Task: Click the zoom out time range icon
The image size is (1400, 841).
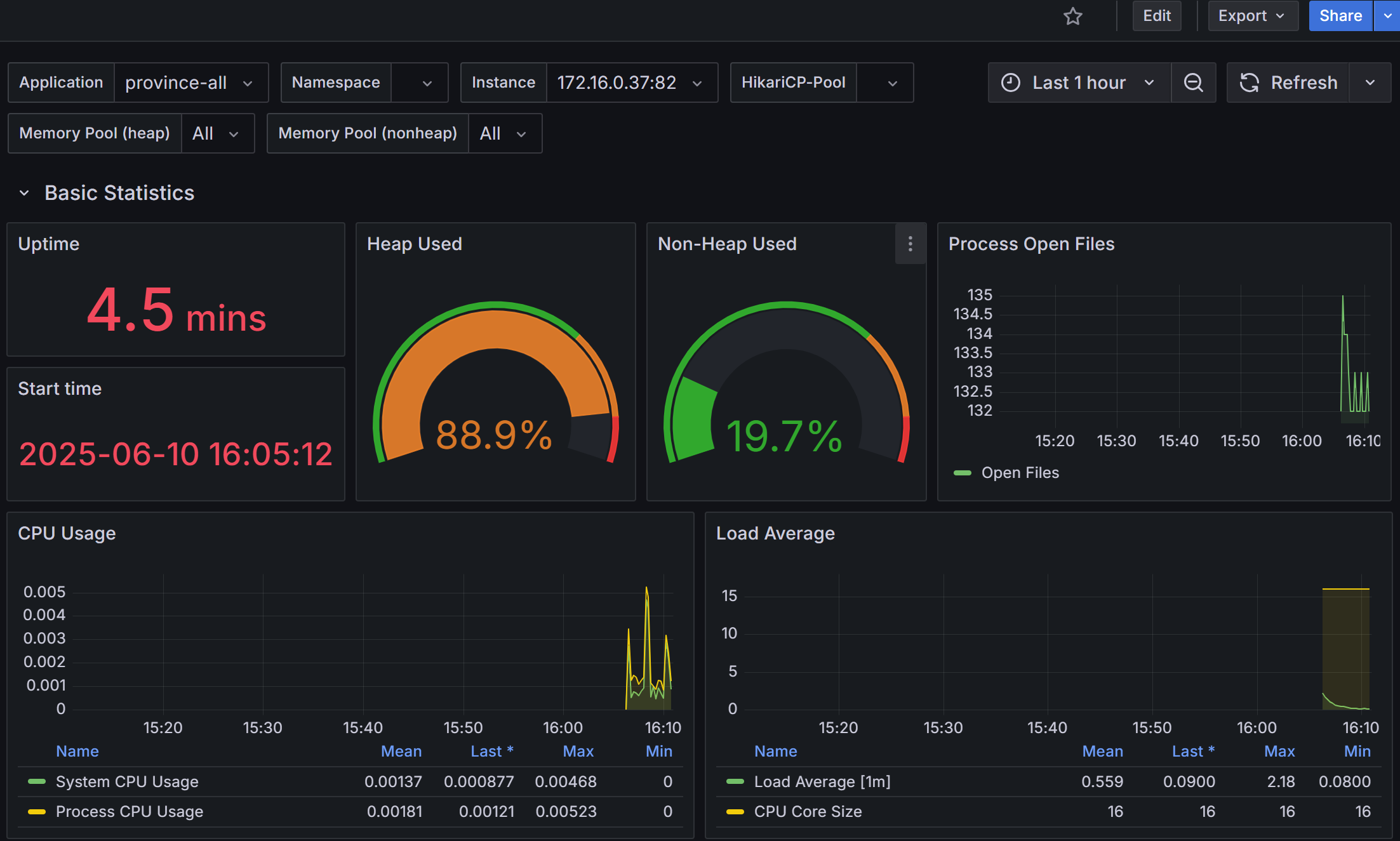Action: coord(1193,83)
